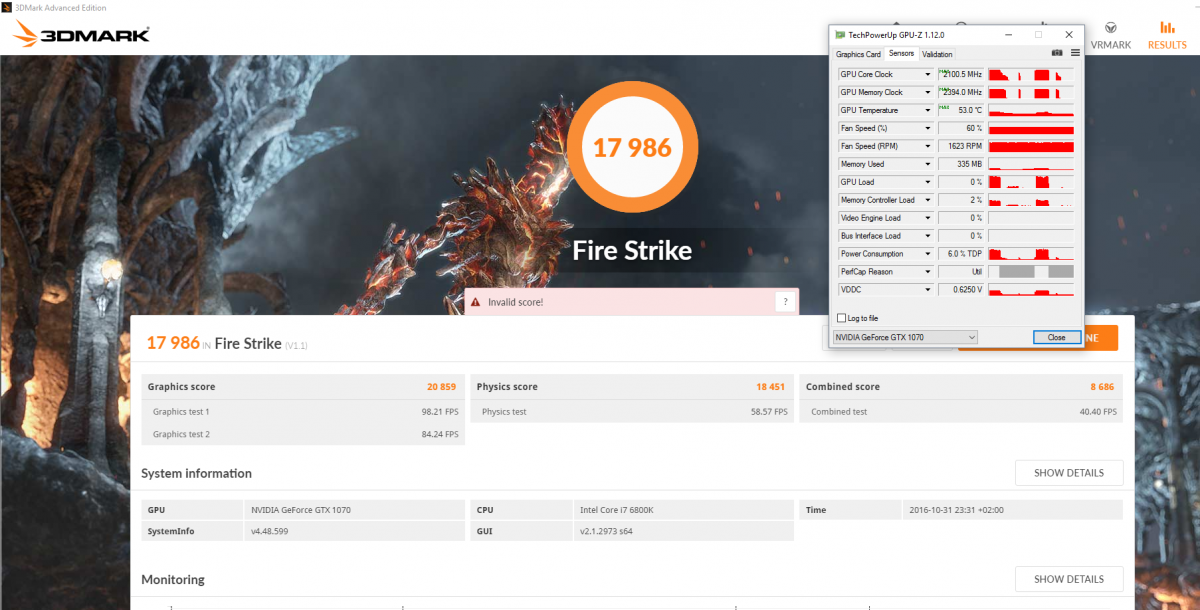Open the Bus Interface Load sensor dropdown
This screenshot has height=610, width=1200.
tap(928, 236)
